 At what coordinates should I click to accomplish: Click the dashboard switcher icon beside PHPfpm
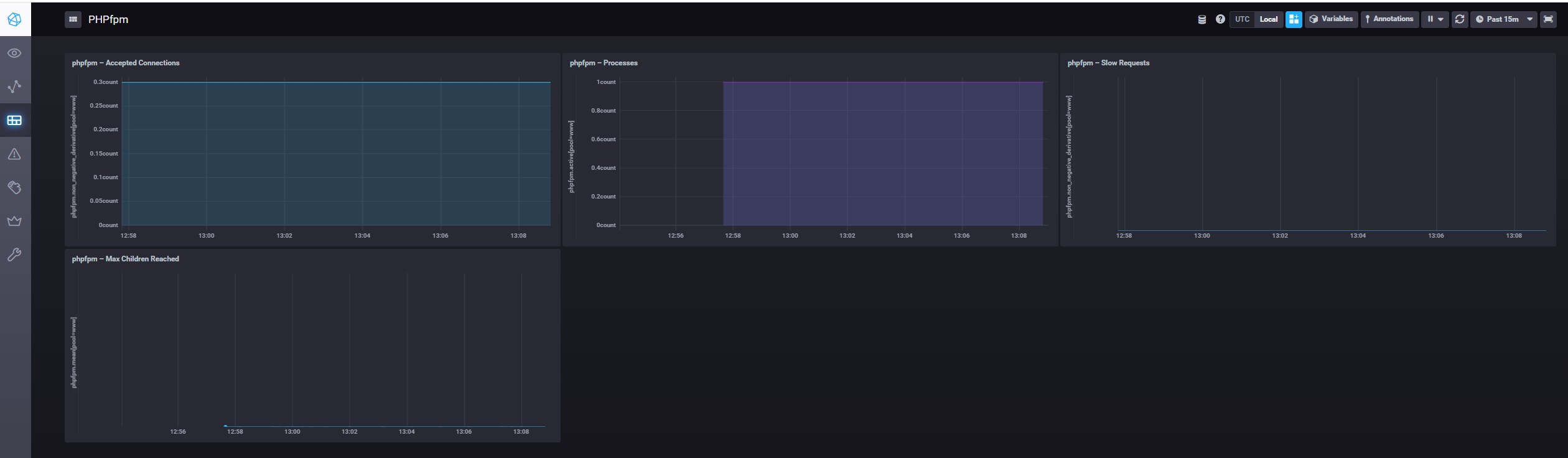pyautogui.click(x=73, y=19)
